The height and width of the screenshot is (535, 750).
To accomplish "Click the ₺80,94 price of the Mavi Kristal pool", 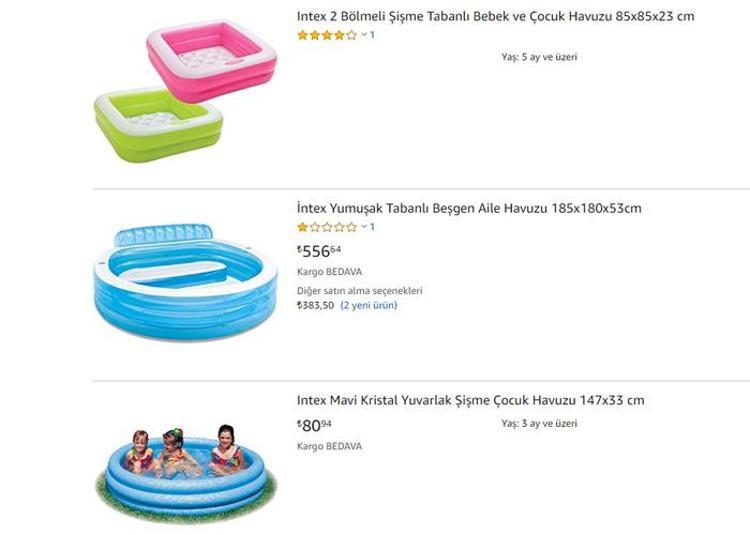I will tap(315, 425).
